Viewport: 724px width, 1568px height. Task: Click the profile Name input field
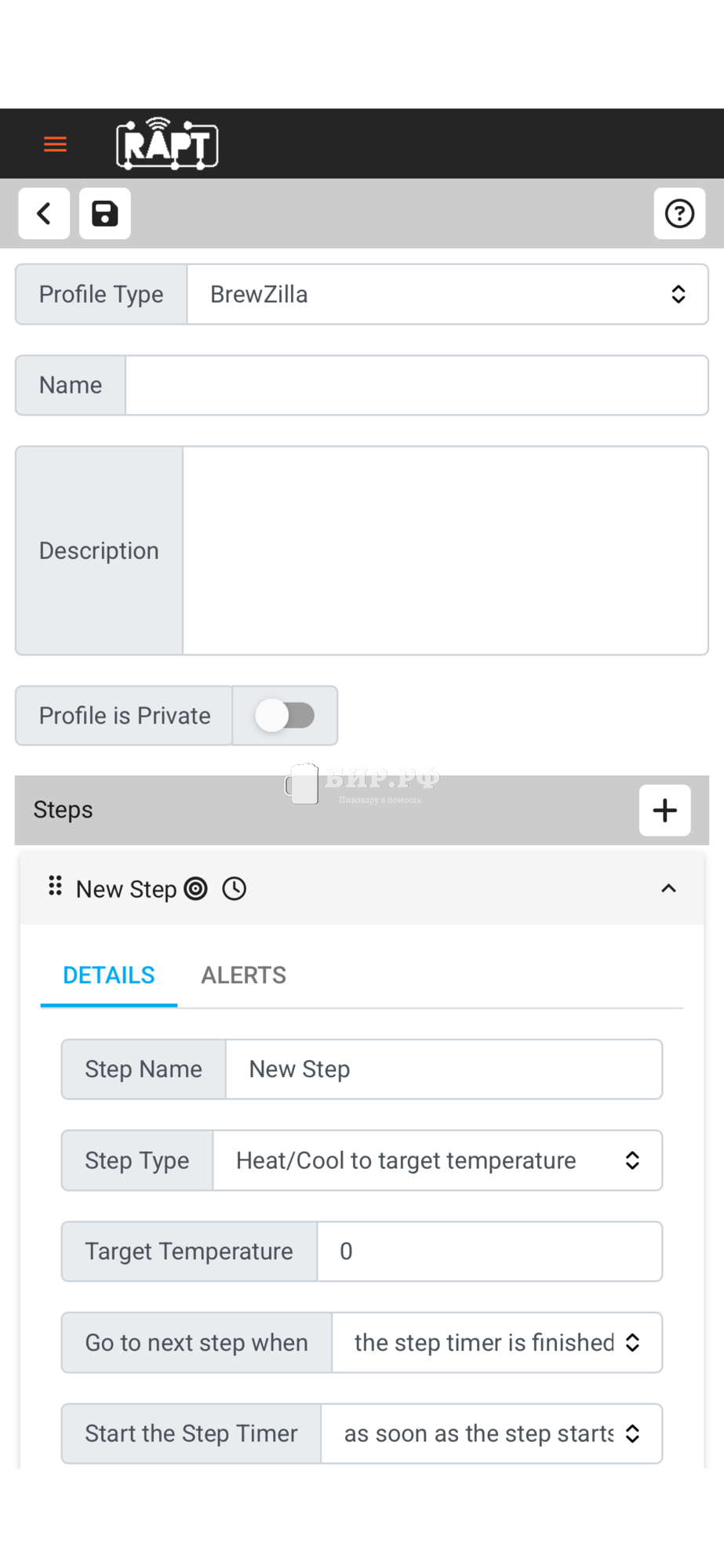click(x=417, y=386)
